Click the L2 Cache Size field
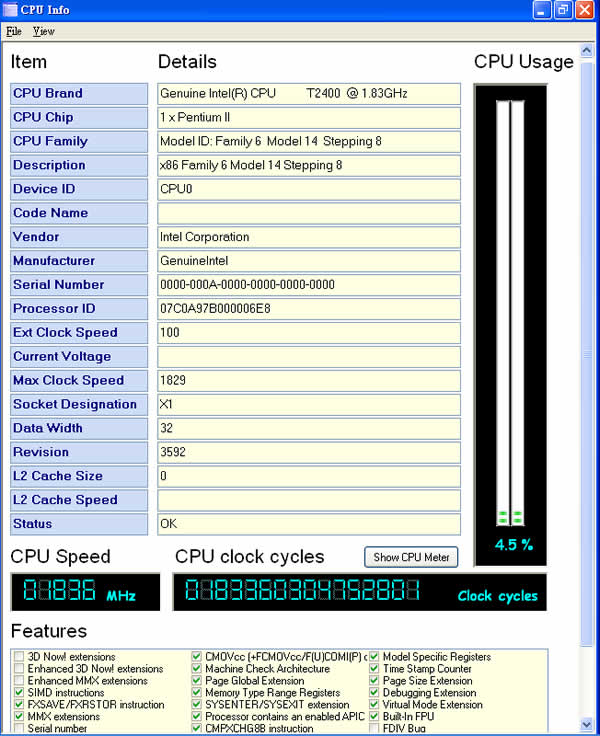600x736 pixels. (x=309, y=476)
